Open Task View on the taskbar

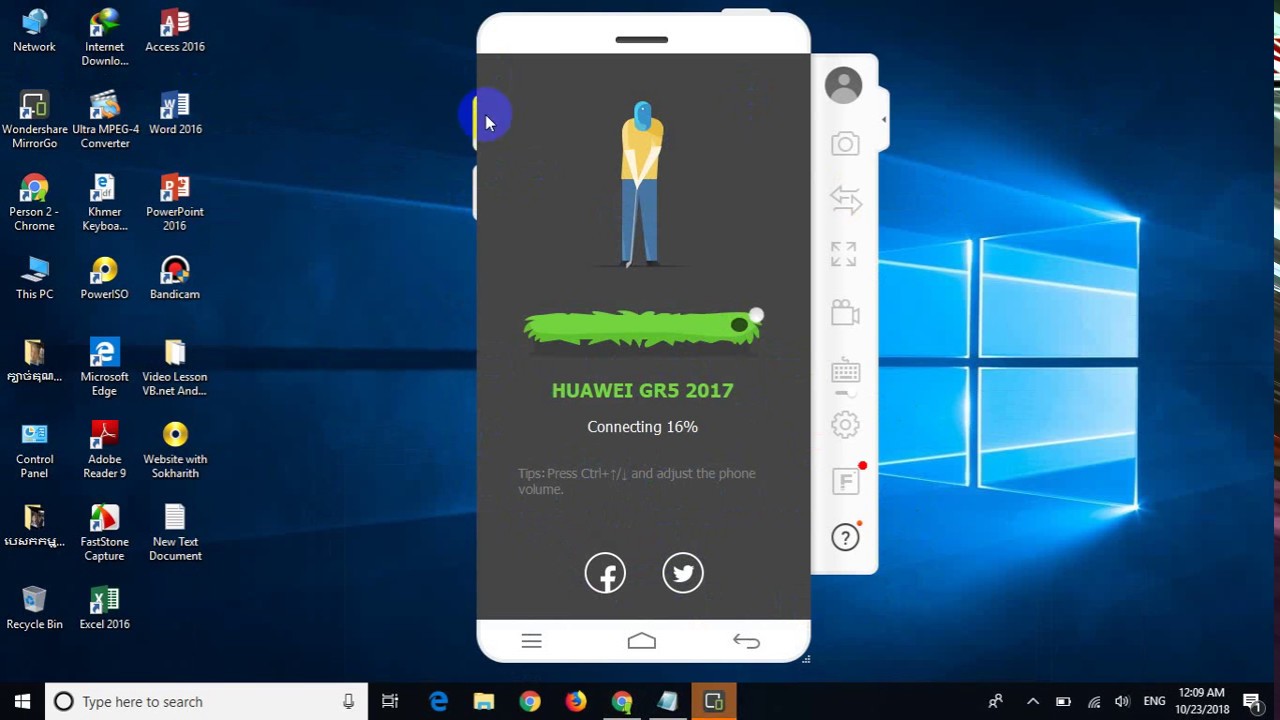pyautogui.click(x=390, y=701)
